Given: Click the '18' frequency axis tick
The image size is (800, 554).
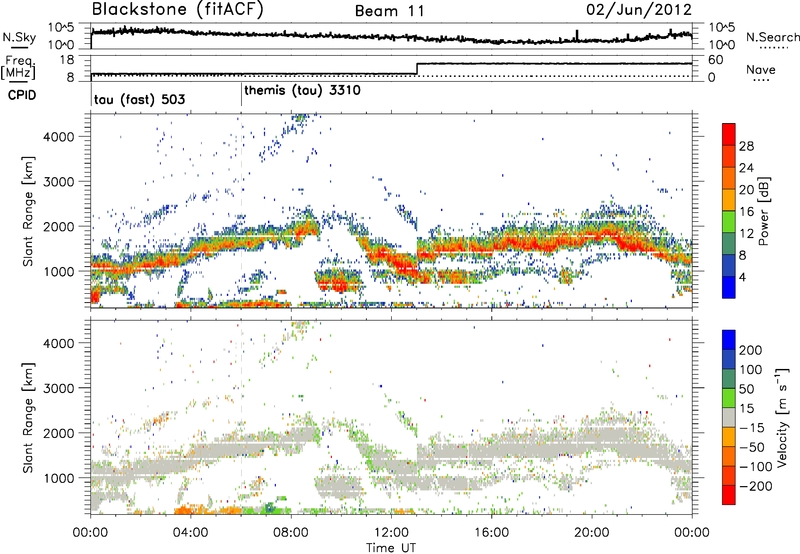Looking at the screenshot, I should click(x=68, y=60).
